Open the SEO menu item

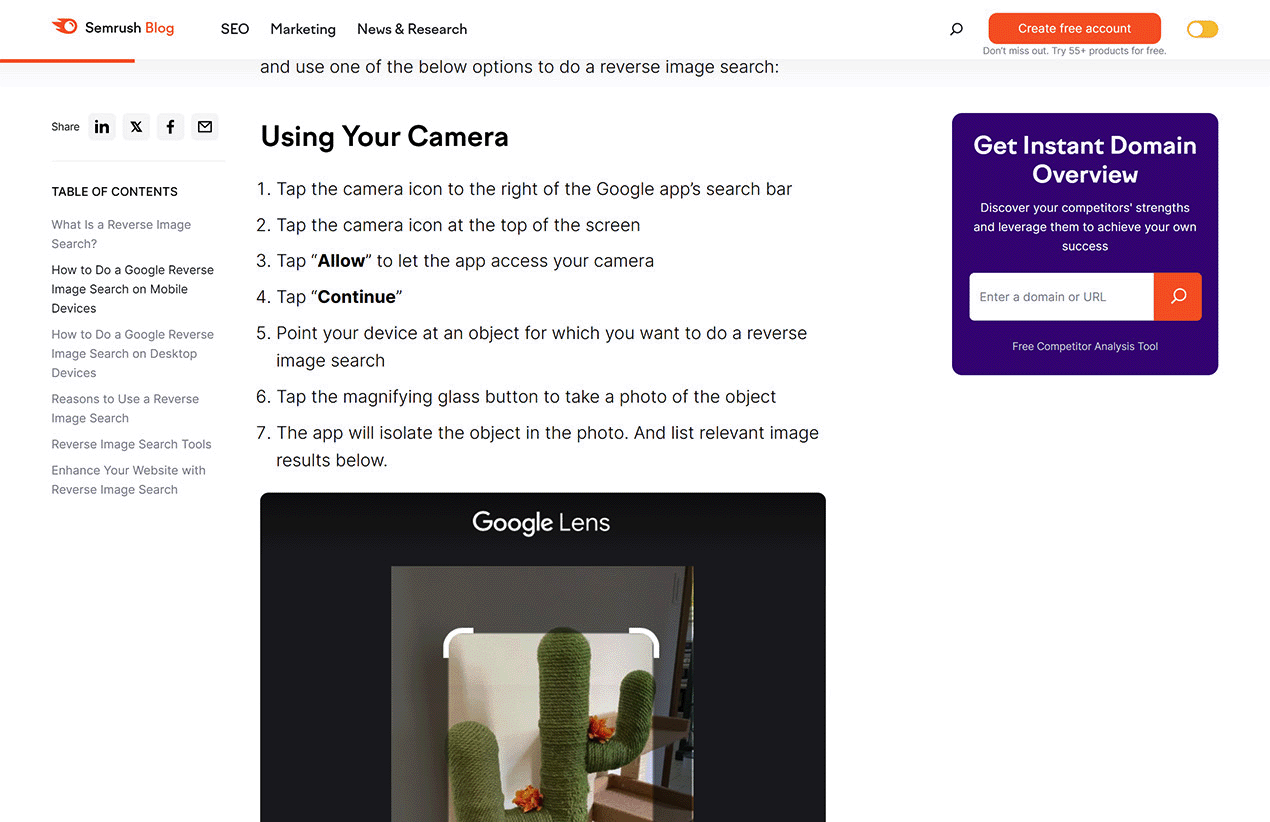click(234, 29)
